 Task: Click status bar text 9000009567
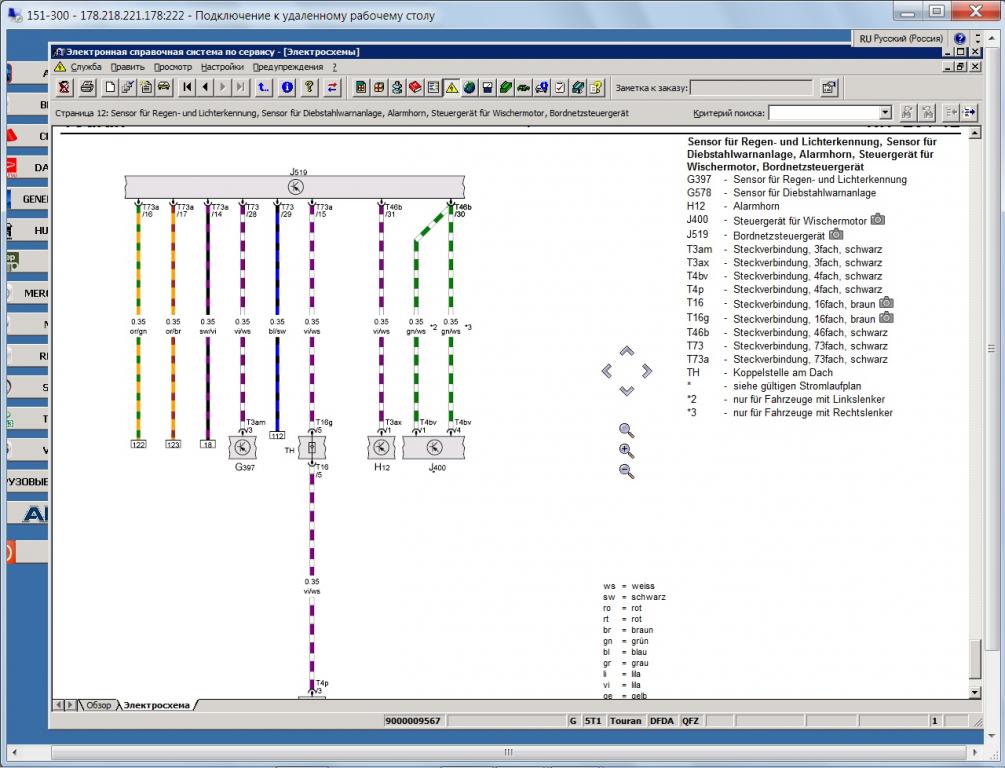pyautogui.click(x=413, y=721)
